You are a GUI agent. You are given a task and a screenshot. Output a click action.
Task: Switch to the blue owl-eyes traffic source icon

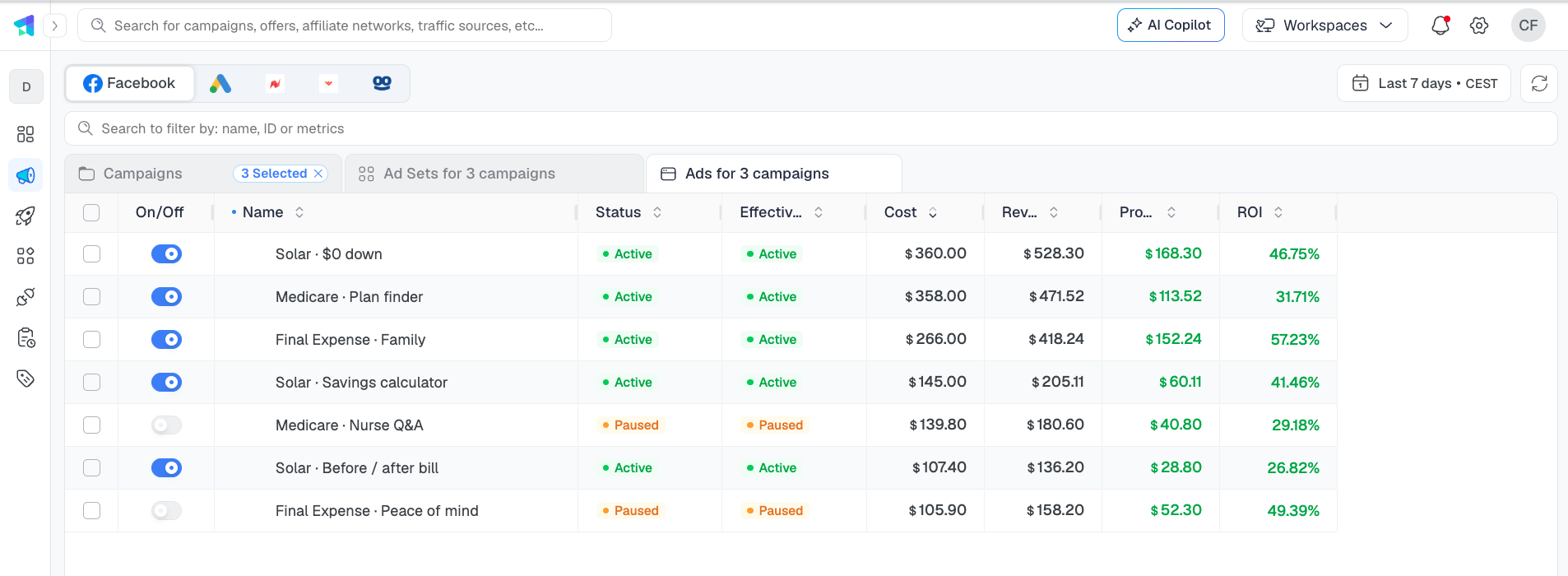(382, 83)
